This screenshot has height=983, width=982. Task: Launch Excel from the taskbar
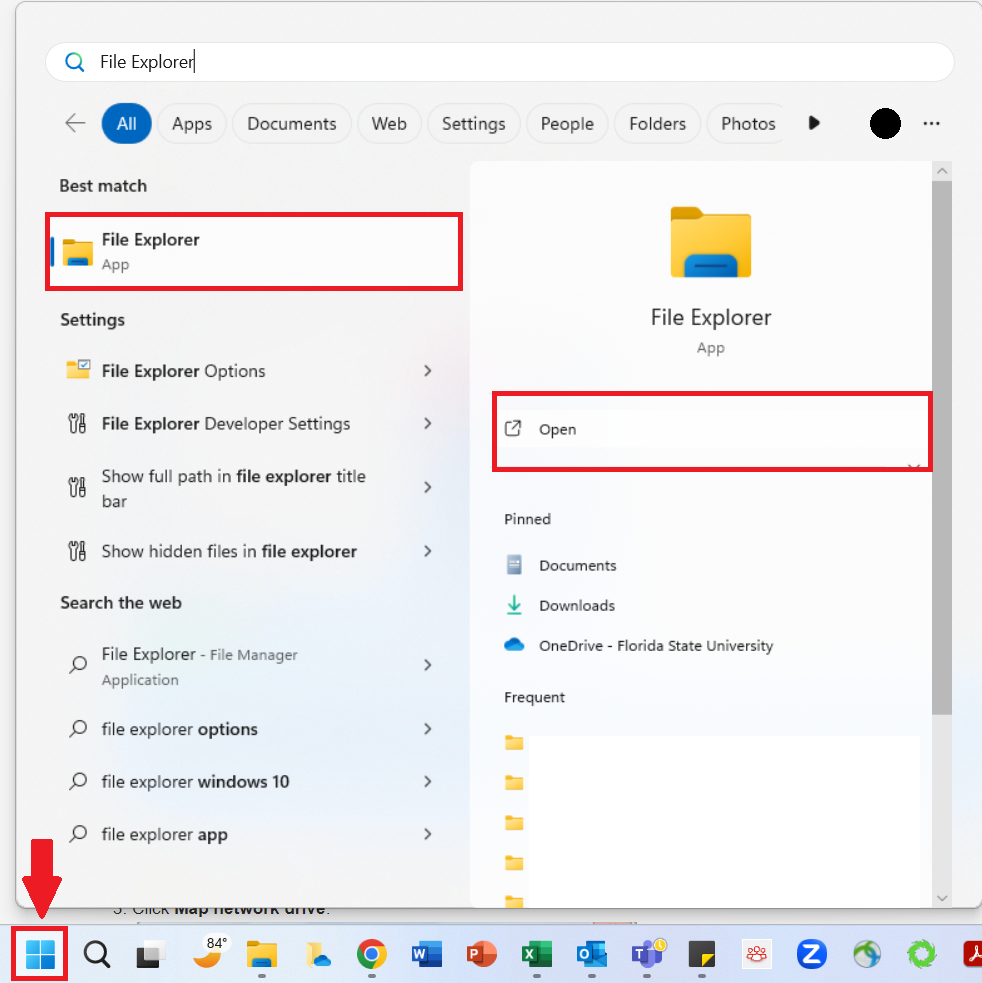coord(536,954)
